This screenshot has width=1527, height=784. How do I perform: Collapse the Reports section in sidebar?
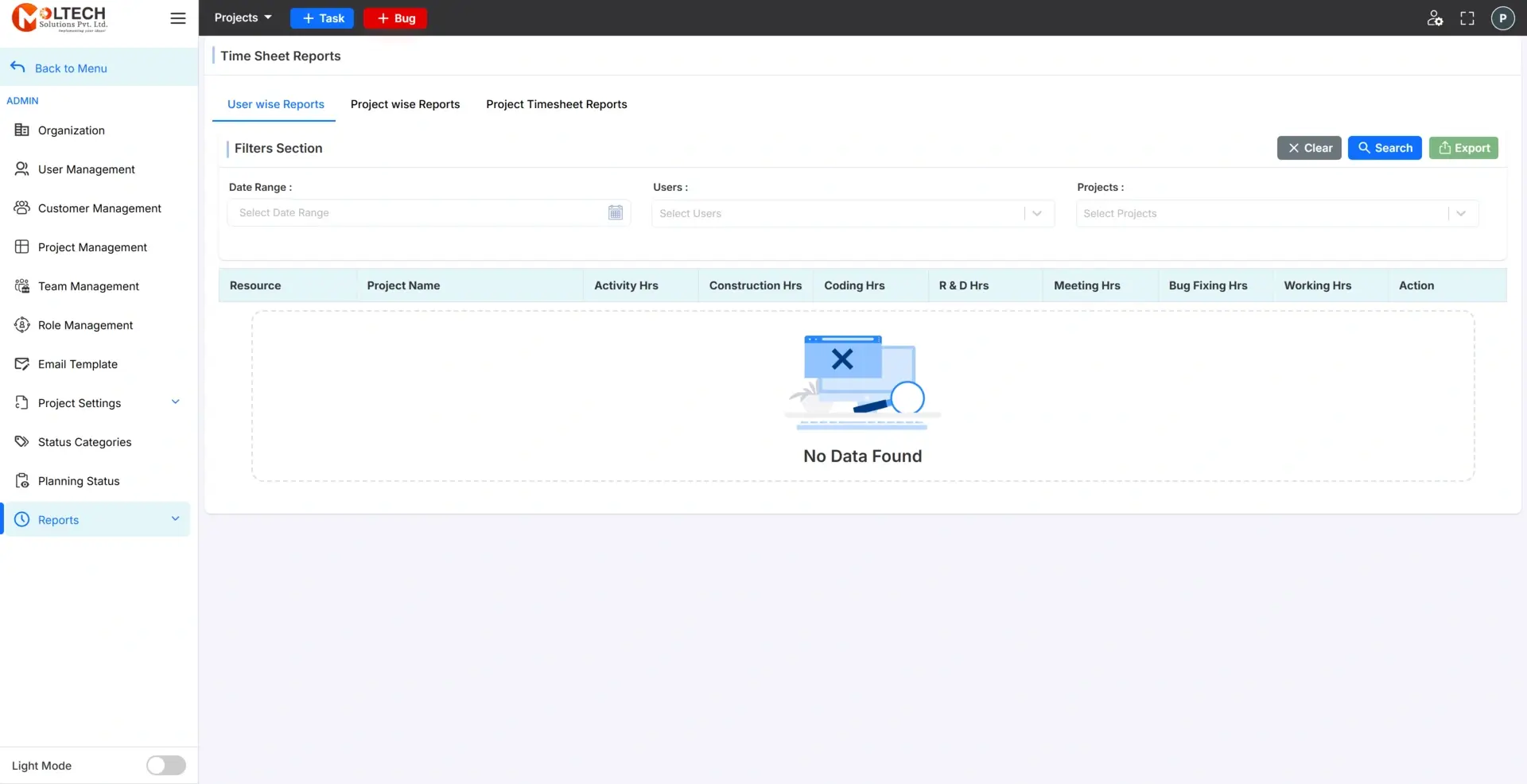[175, 519]
